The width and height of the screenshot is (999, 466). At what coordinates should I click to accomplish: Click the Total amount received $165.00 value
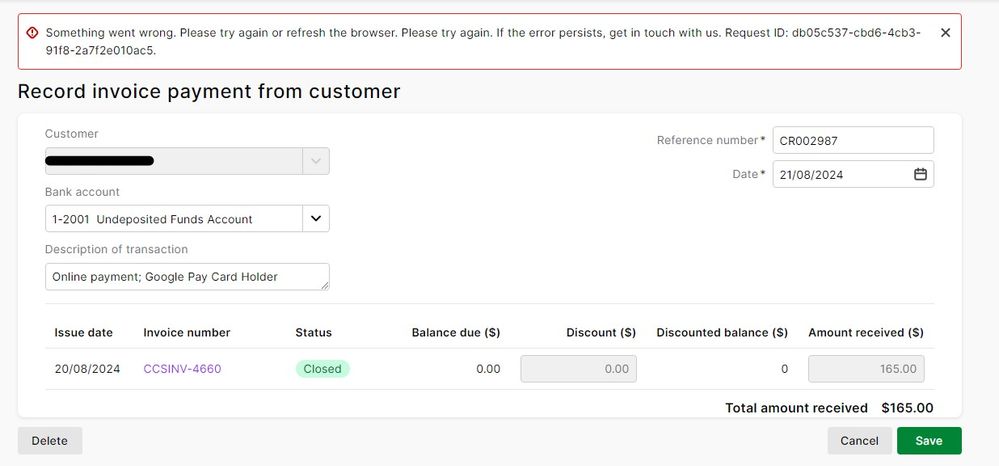907,408
